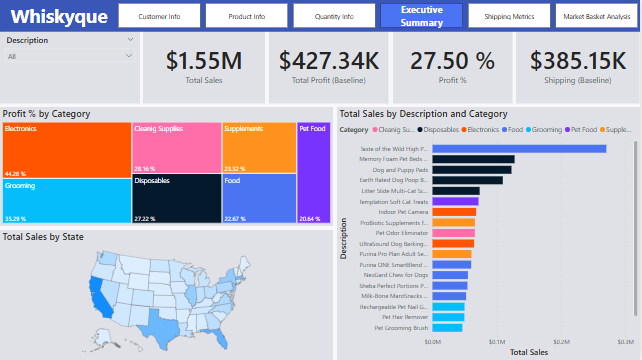Screen dimensions: 642x360
Task: Select the Executive Summary tab
Action: click(x=422, y=16)
